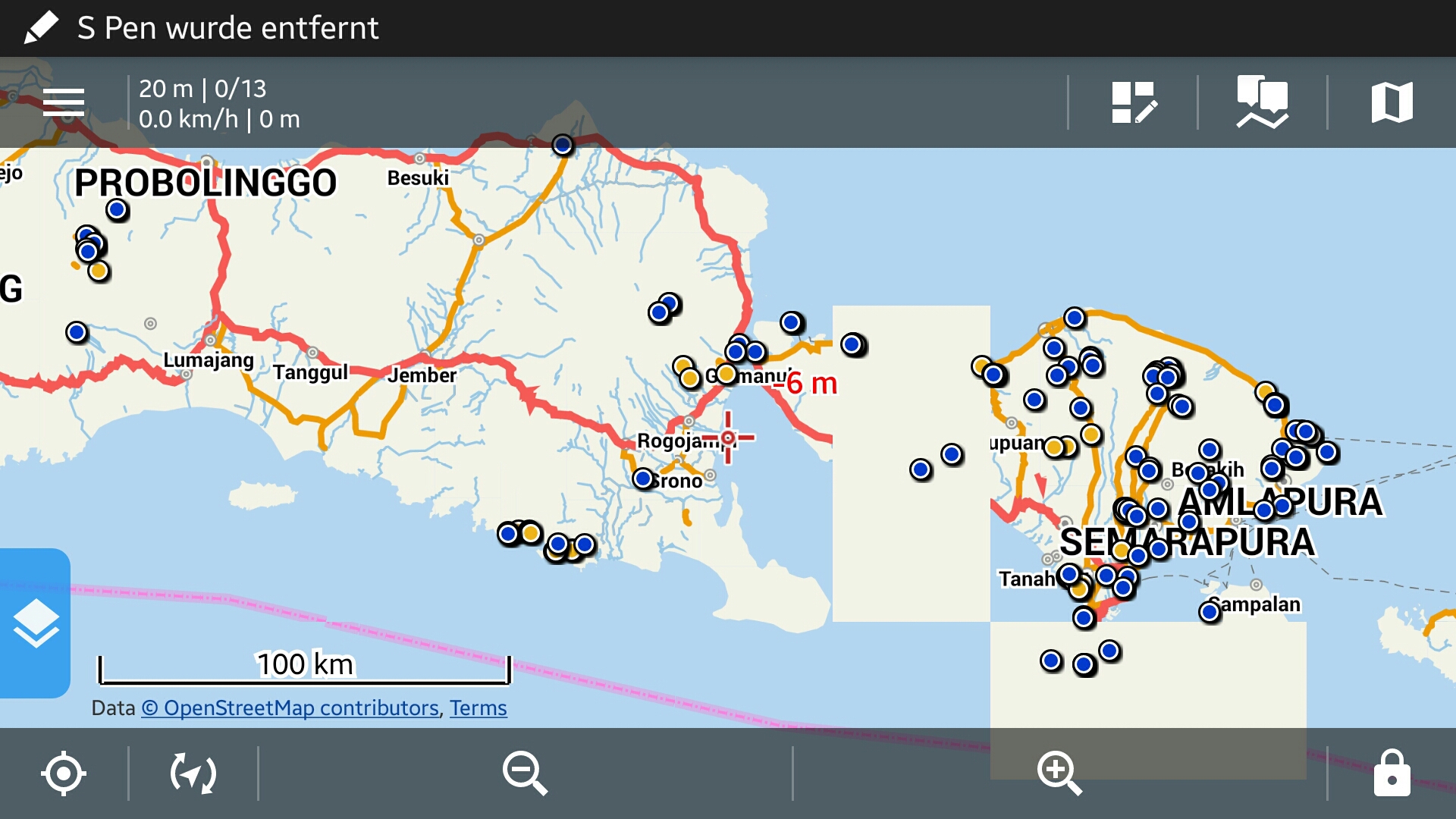Viewport: 1456px width, 819px height.
Task: Toggle map rotation mode
Action: (193, 773)
